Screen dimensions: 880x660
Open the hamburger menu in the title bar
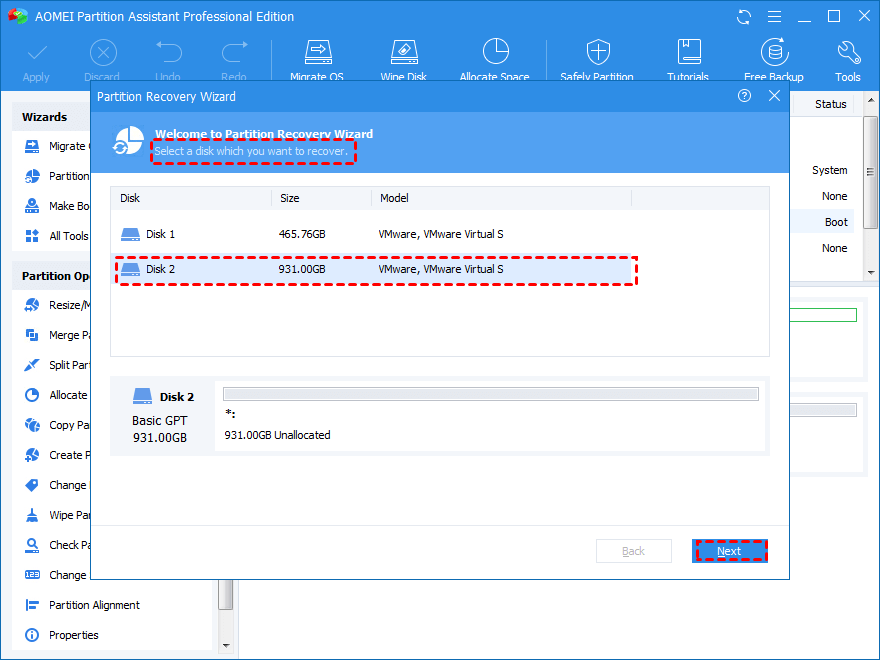coord(774,16)
